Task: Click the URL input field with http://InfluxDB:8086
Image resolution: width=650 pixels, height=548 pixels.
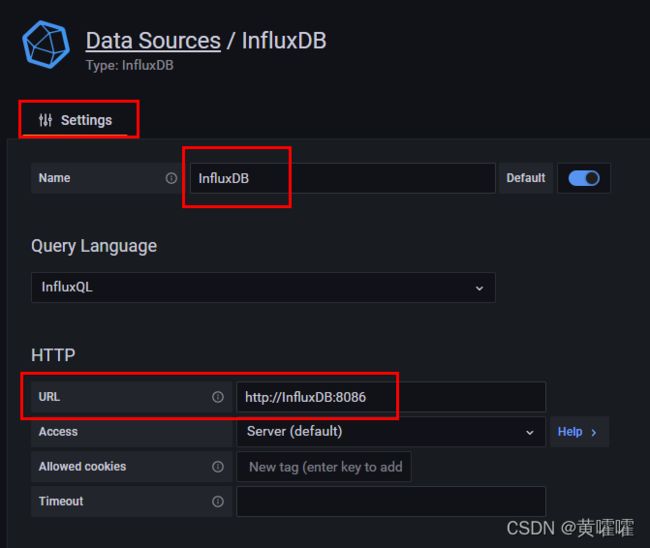Action: [391, 397]
